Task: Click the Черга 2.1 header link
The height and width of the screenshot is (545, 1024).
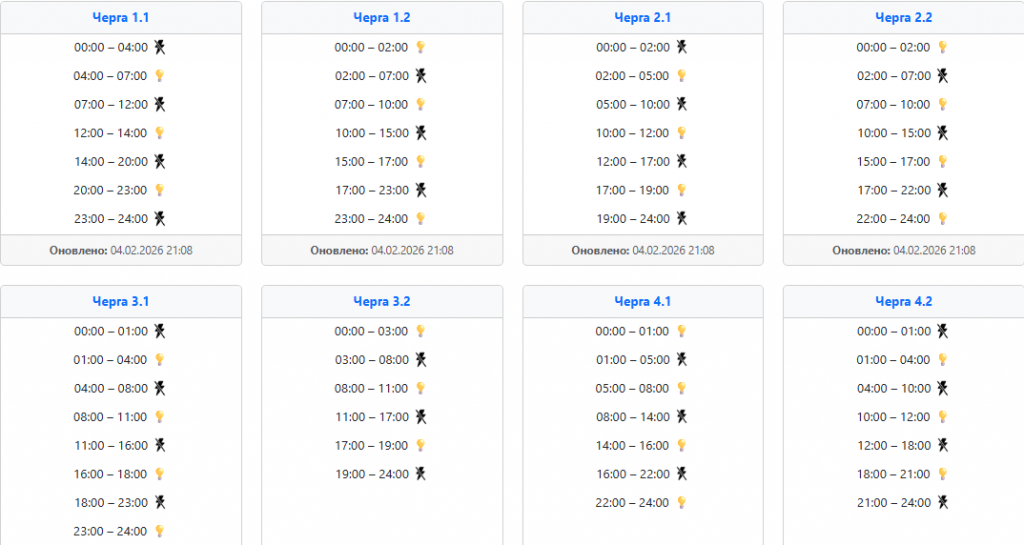Action: pos(642,17)
